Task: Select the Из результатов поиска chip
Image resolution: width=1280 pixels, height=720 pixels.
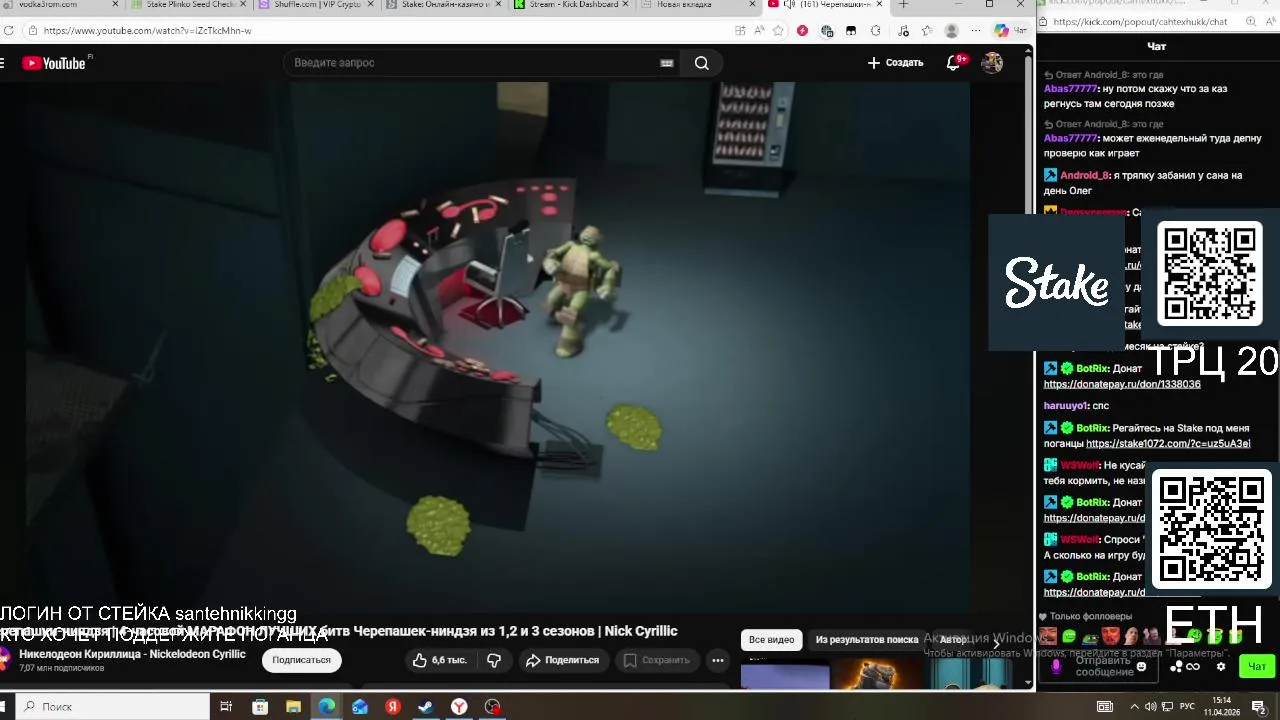Action: pyautogui.click(x=866, y=640)
